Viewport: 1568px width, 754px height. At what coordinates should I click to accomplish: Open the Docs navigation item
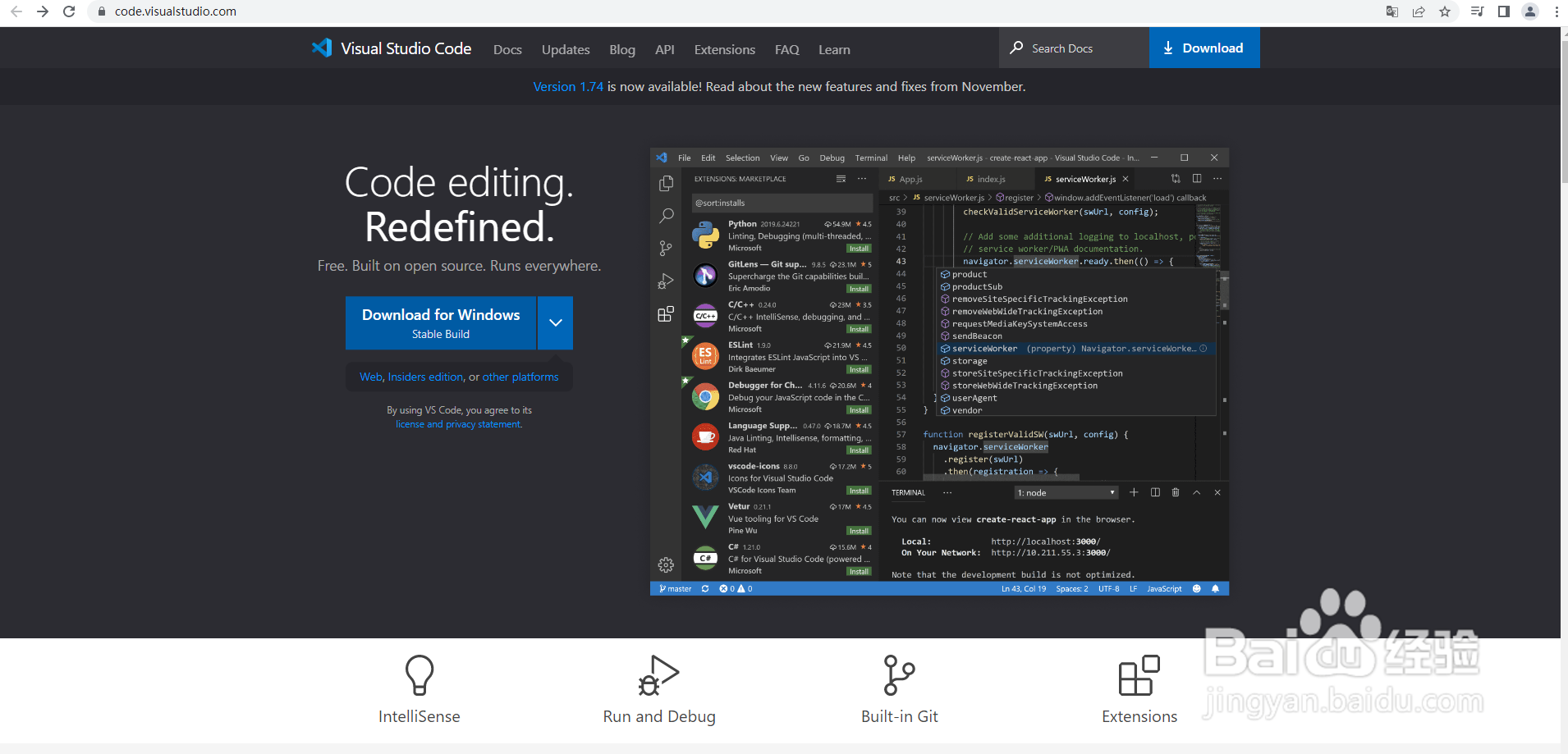point(507,49)
